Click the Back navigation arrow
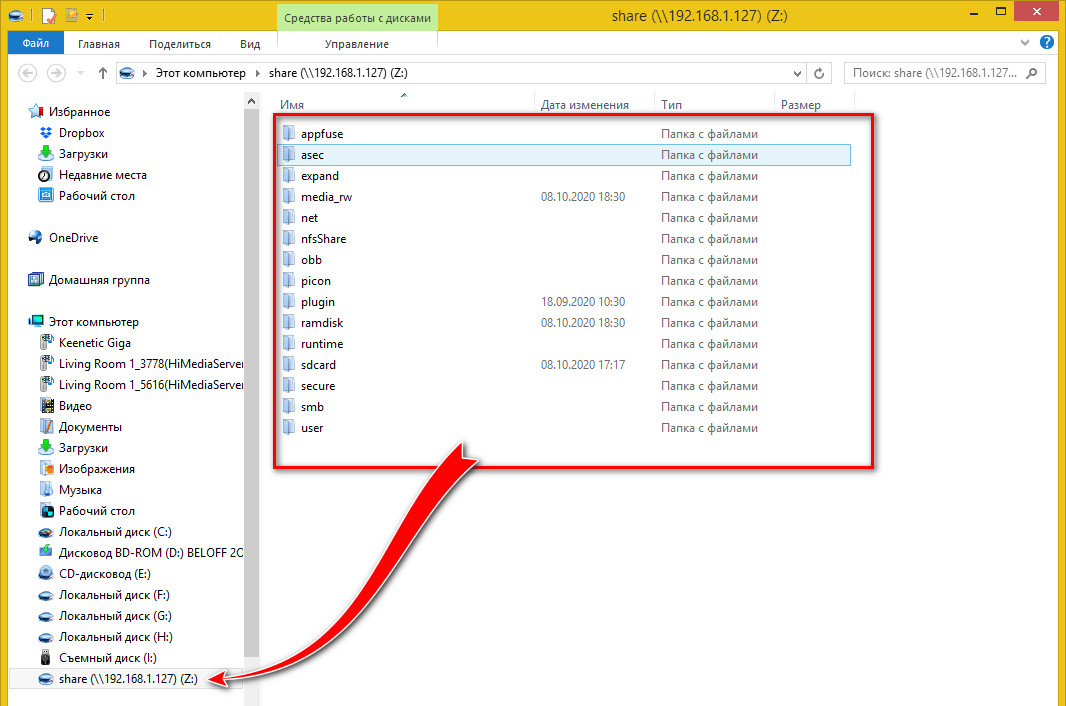1066x706 pixels. 28,73
